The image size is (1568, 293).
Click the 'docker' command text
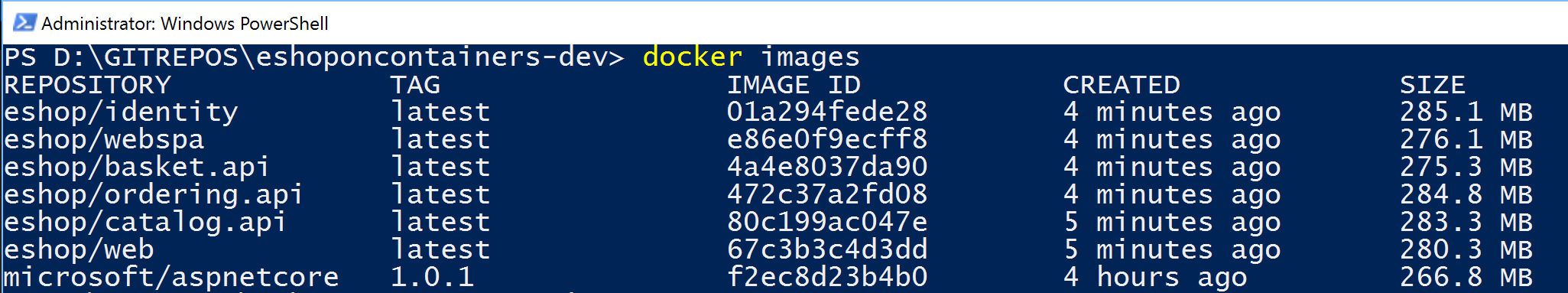point(693,57)
